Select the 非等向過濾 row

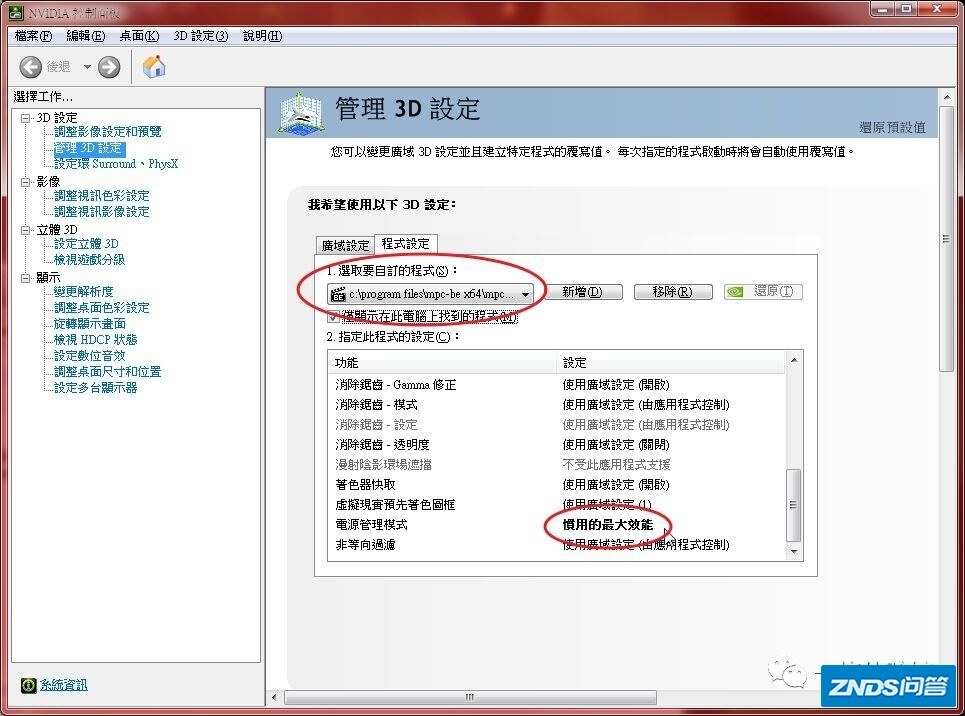[557, 545]
